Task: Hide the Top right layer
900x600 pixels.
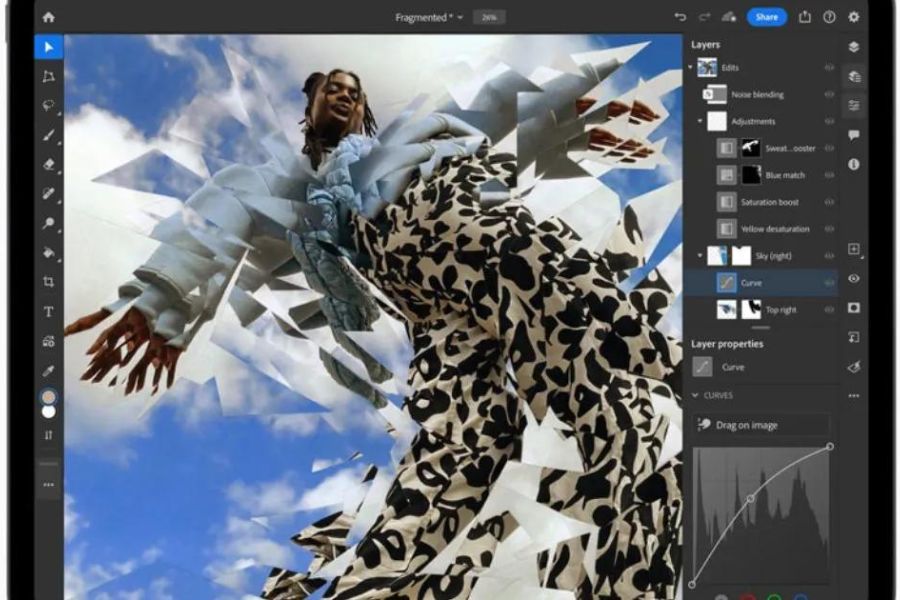Action: pyautogui.click(x=829, y=309)
